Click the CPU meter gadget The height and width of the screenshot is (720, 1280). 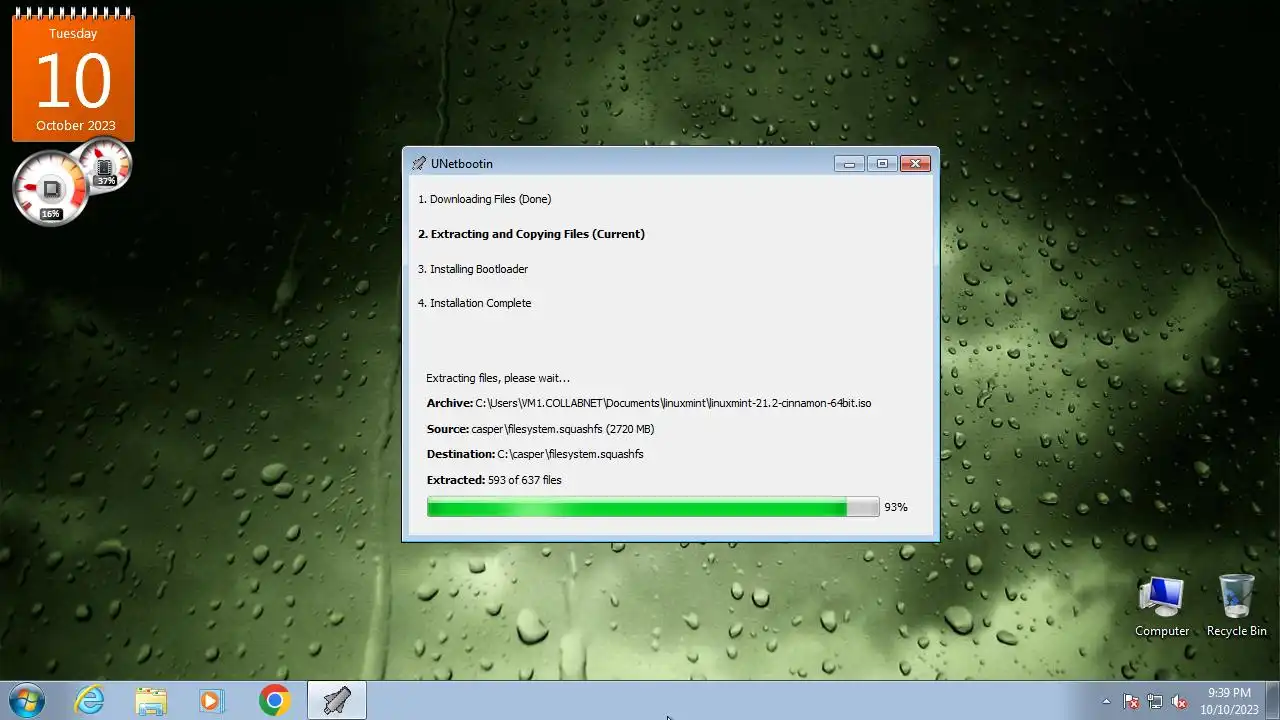point(50,188)
